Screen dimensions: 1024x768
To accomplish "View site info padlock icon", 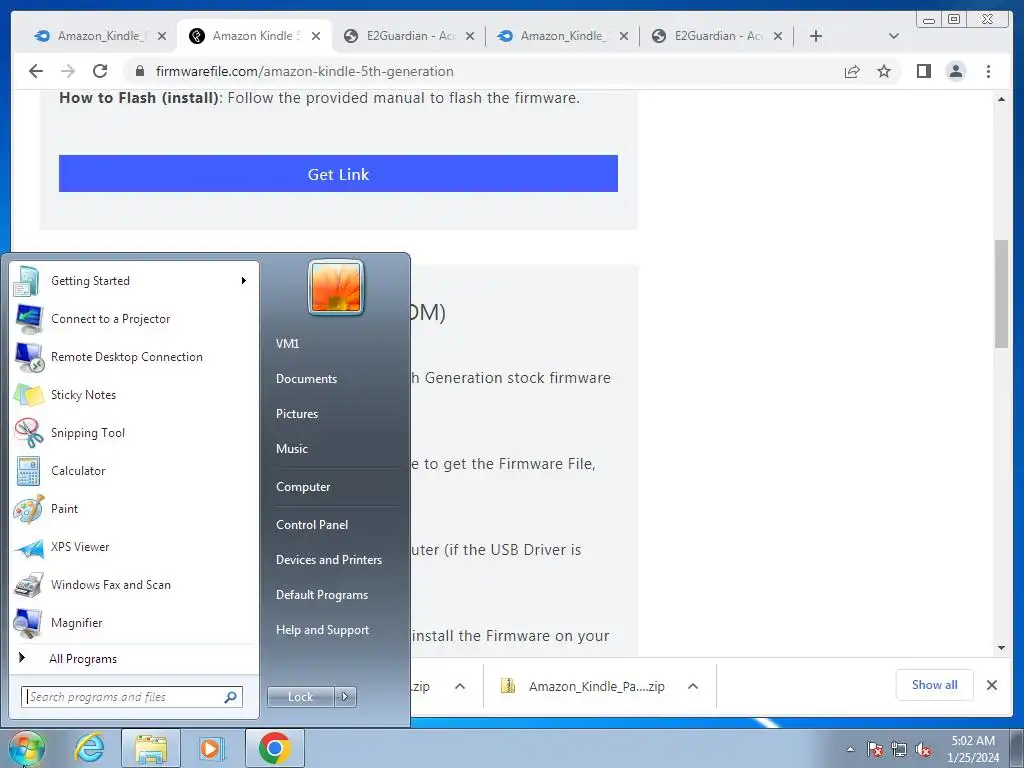I will click(140, 71).
